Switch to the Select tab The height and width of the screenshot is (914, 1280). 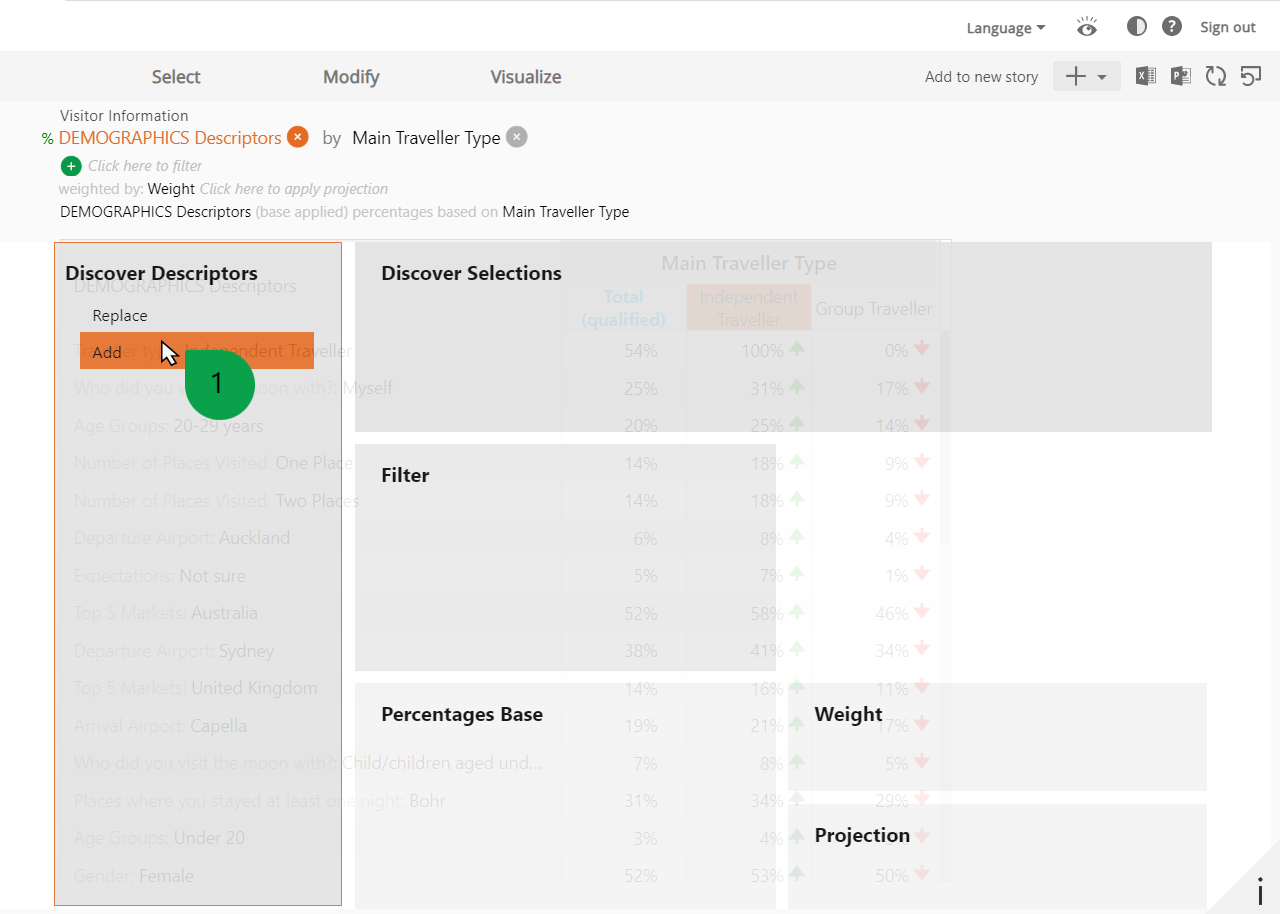pos(176,77)
